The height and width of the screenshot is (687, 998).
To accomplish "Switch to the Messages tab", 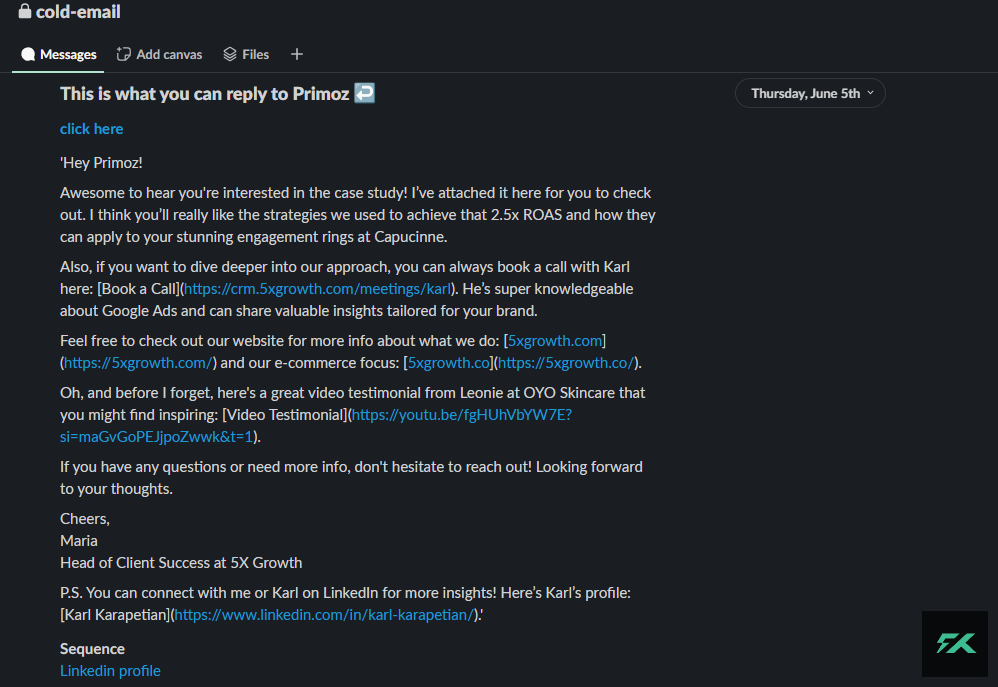I will tap(58, 55).
